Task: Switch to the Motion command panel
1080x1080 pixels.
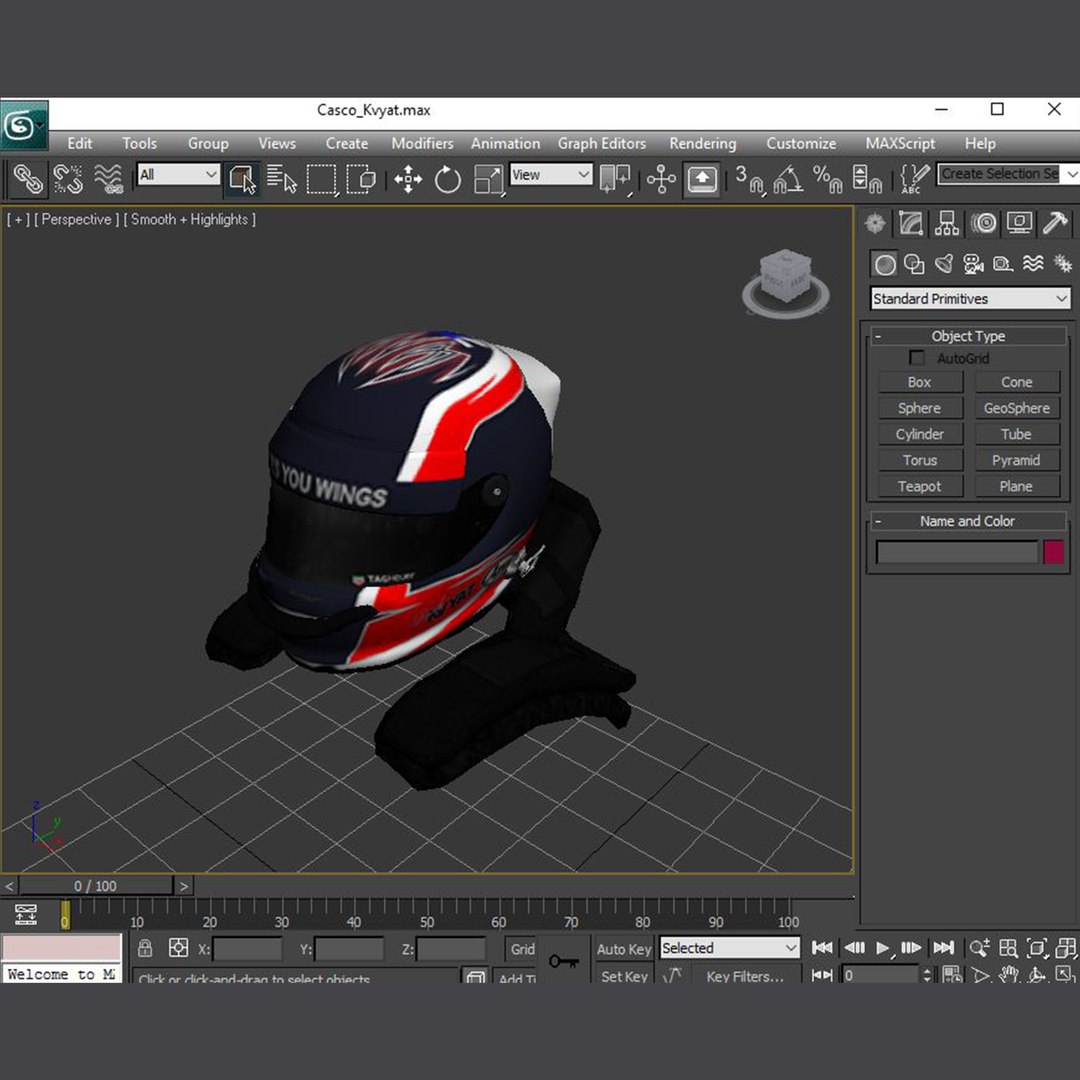Action: tap(983, 223)
